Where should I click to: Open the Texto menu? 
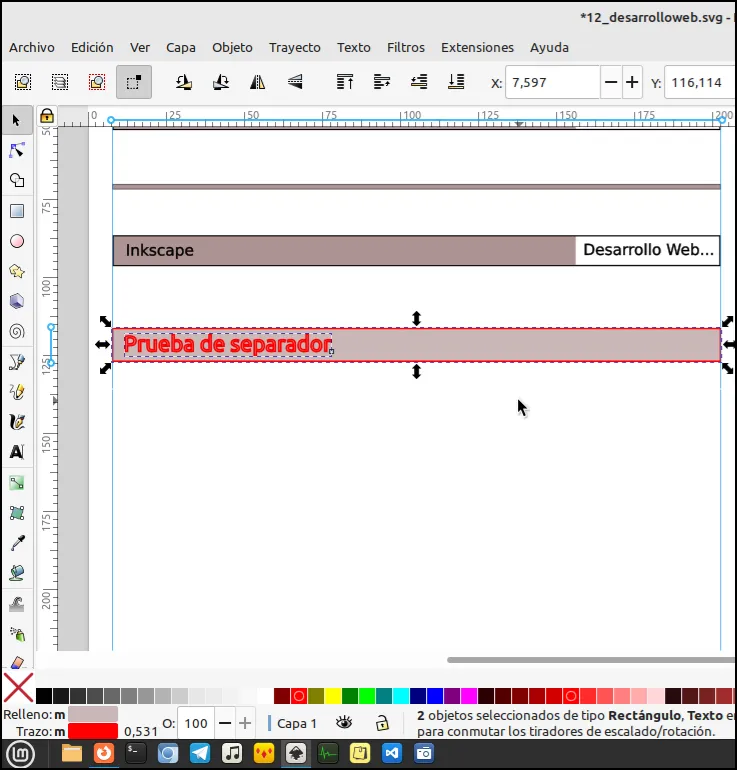click(x=354, y=48)
